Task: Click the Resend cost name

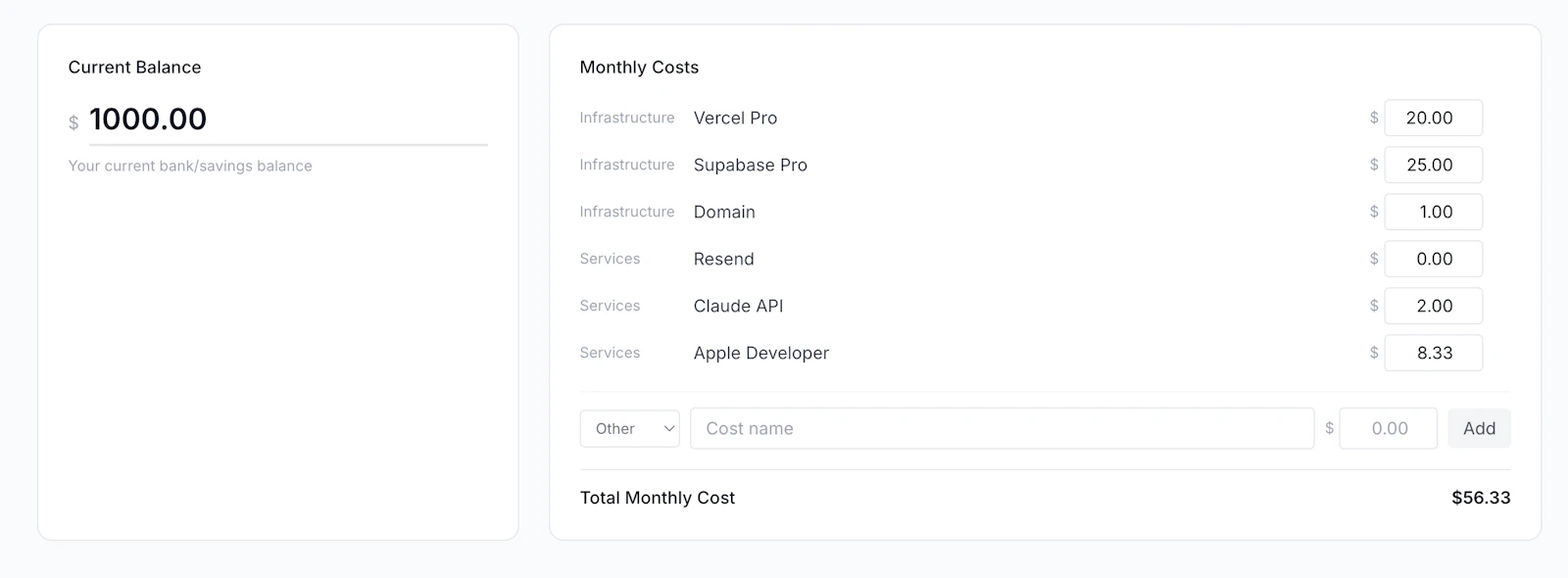Action: pos(723,259)
